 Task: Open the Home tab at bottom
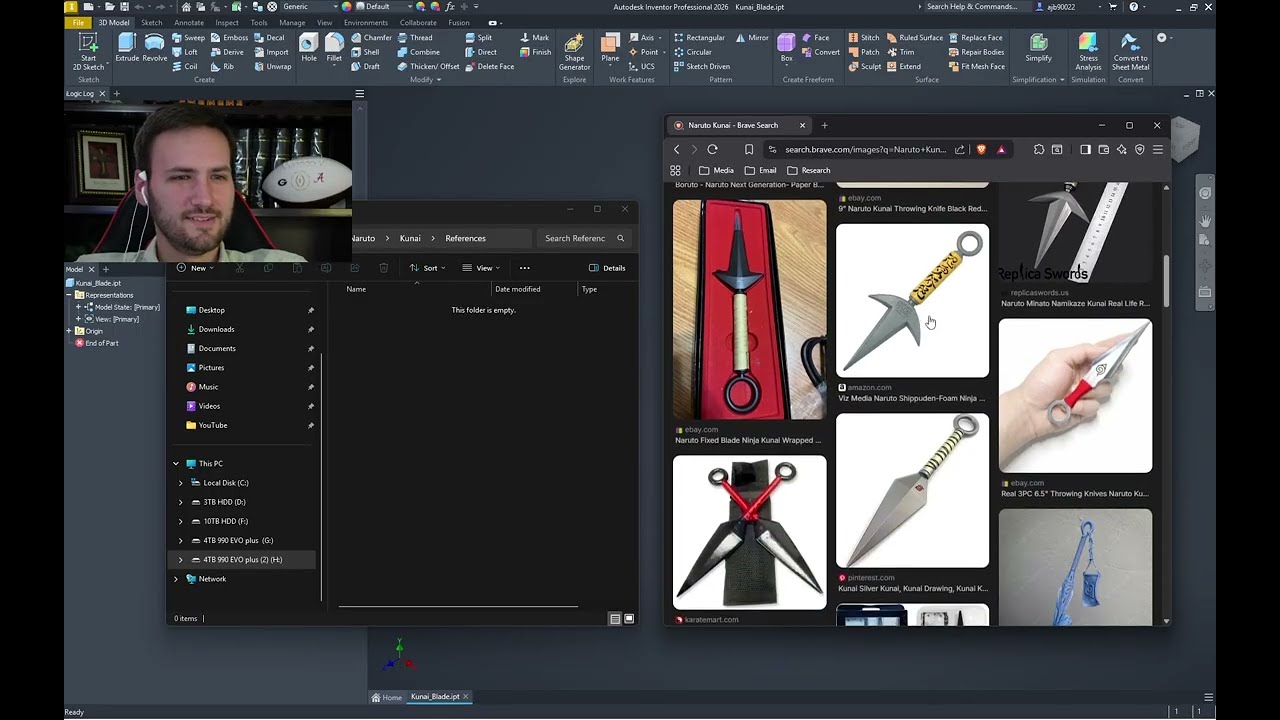tap(387, 697)
